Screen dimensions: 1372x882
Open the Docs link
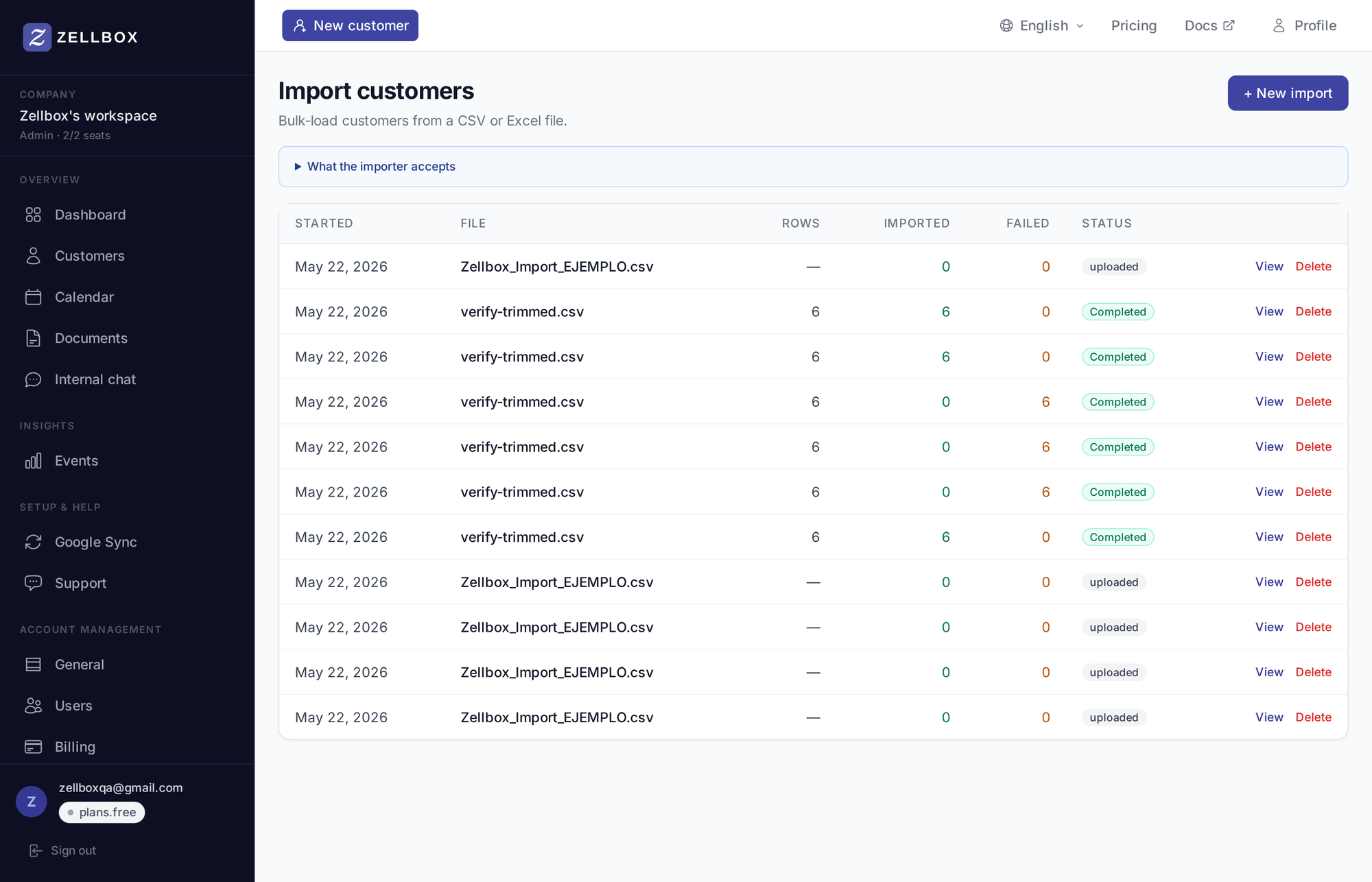(x=1209, y=25)
